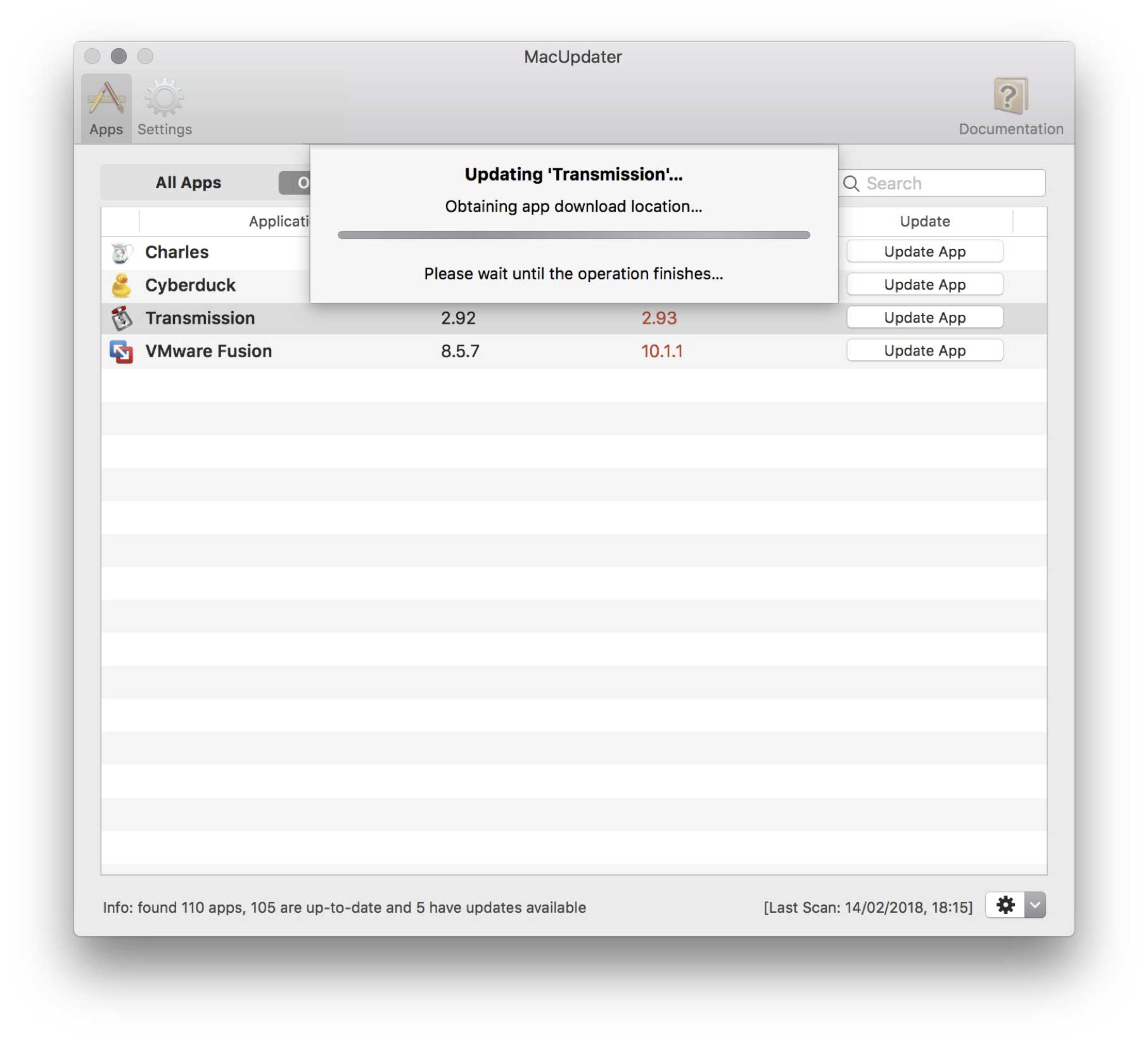Switch to the All Apps tab
The height and width of the screenshot is (1042, 1148).
coord(188,182)
